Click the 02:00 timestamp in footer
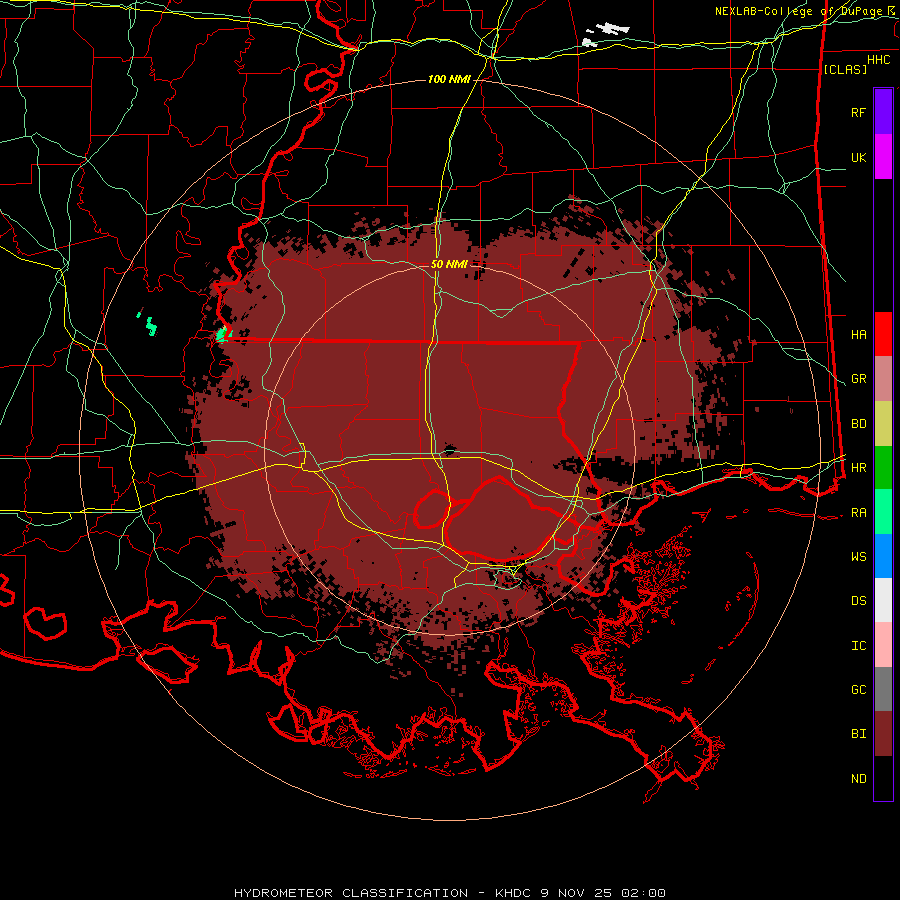The height and width of the screenshot is (900, 900). (643, 893)
